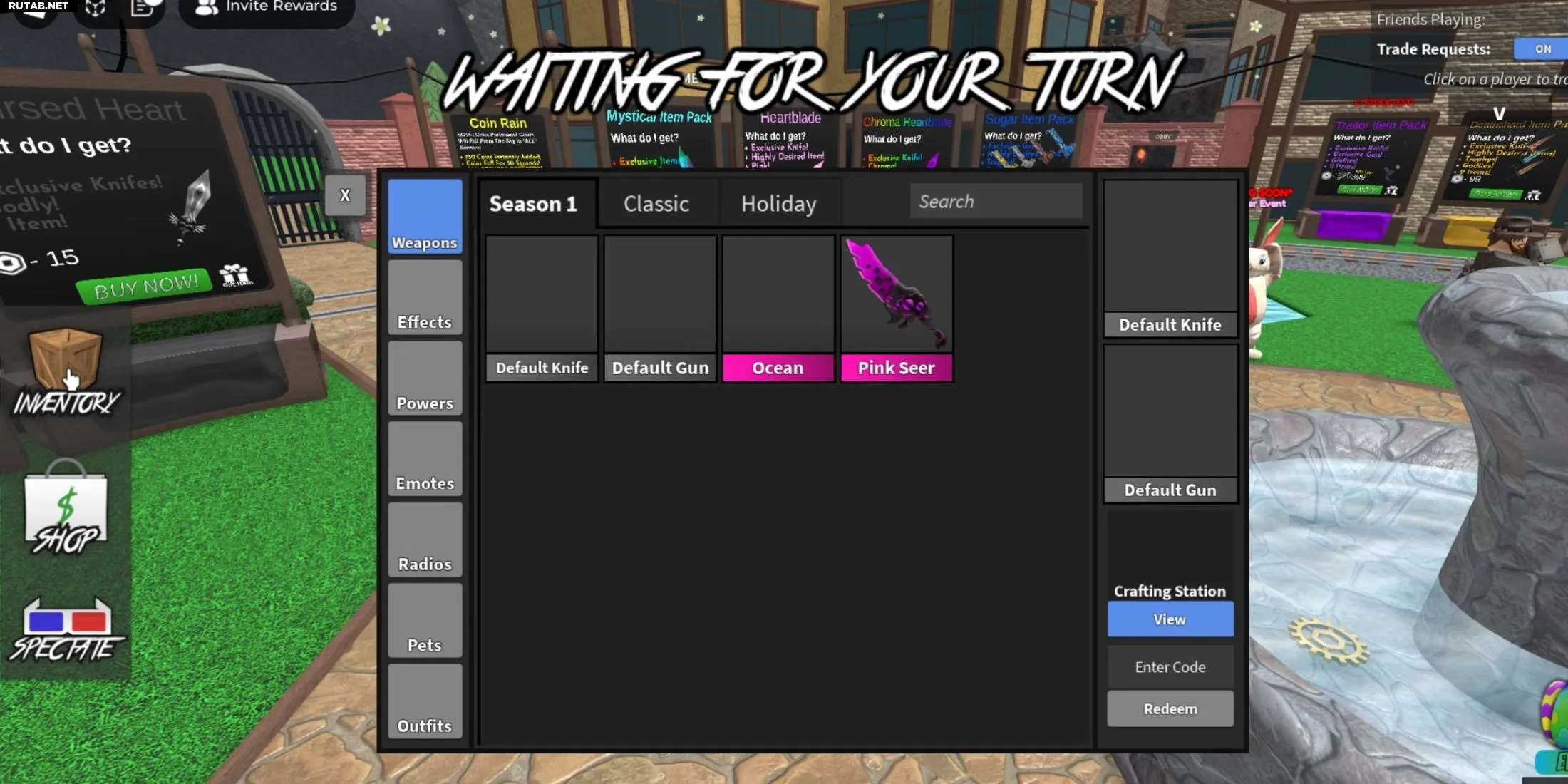Switch to the Holiday tab
Image resolution: width=1568 pixels, height=784 pixels.
[778, 203]
